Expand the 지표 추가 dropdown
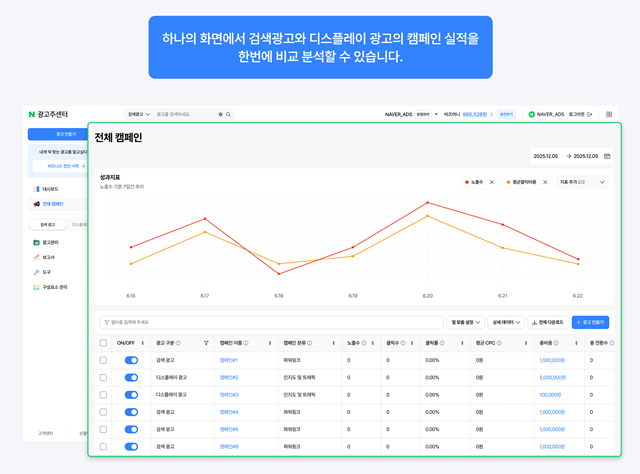 coord(583,182)
